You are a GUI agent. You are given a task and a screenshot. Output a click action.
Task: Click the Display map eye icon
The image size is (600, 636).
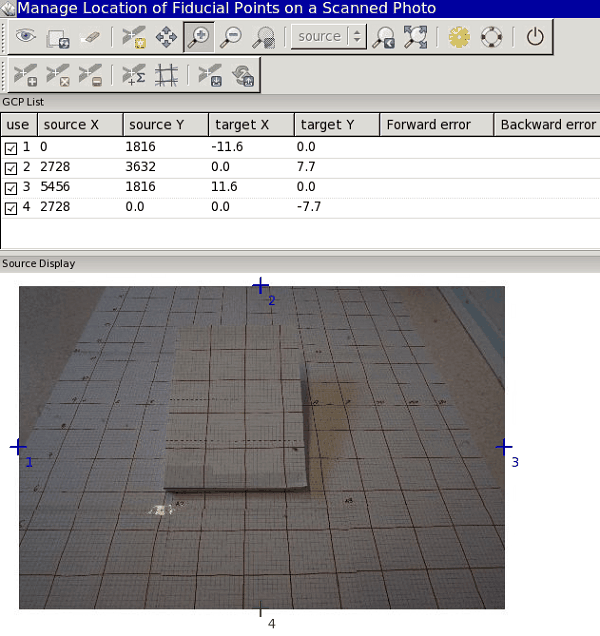25,37
